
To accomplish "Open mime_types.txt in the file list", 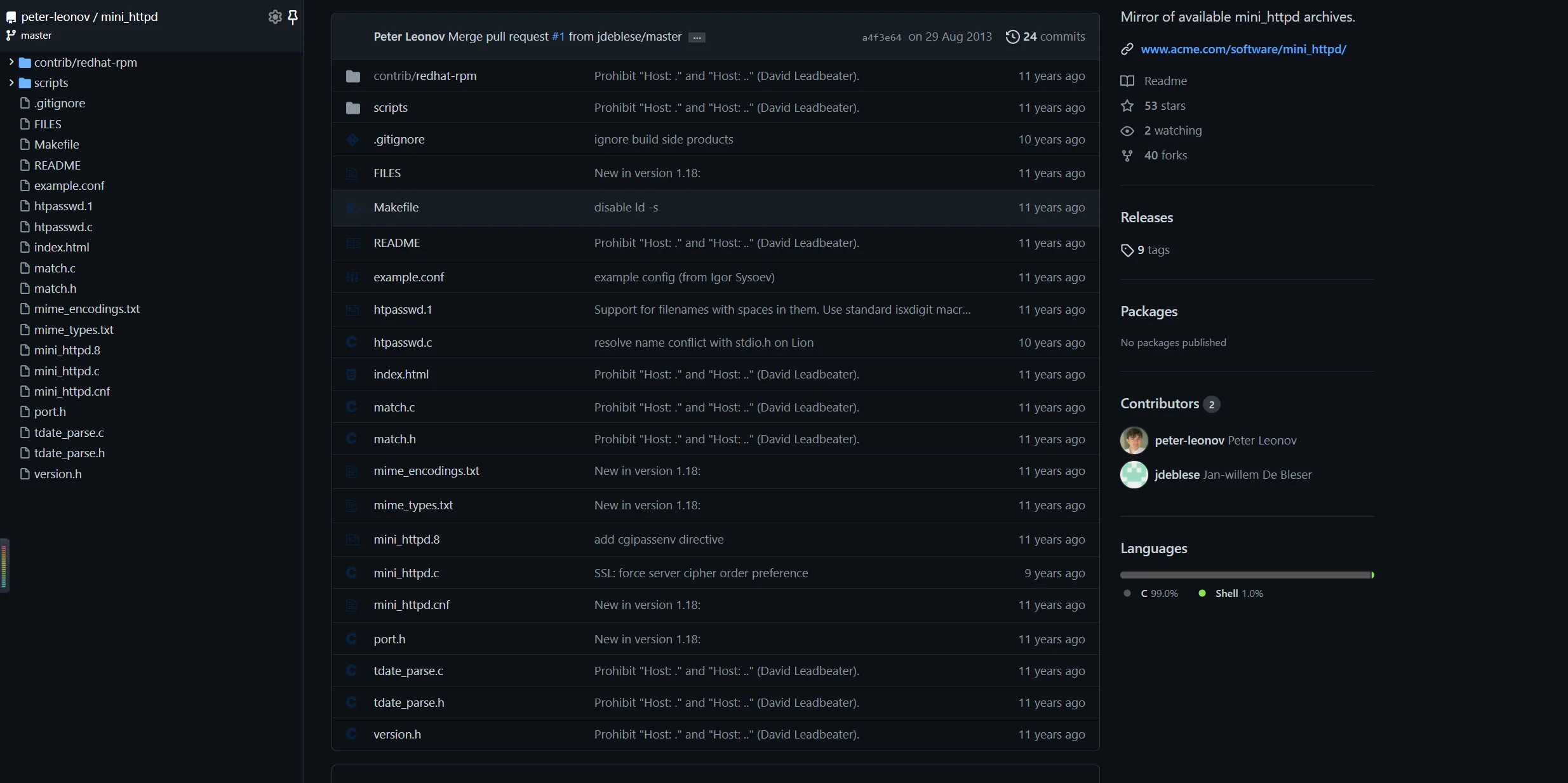I will [x=413, y=505].
